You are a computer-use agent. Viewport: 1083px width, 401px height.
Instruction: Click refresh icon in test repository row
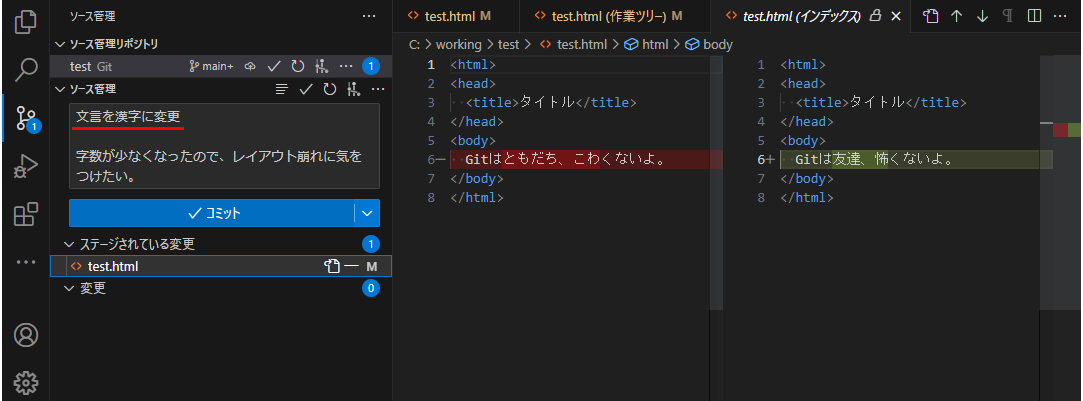coord(298,66)
